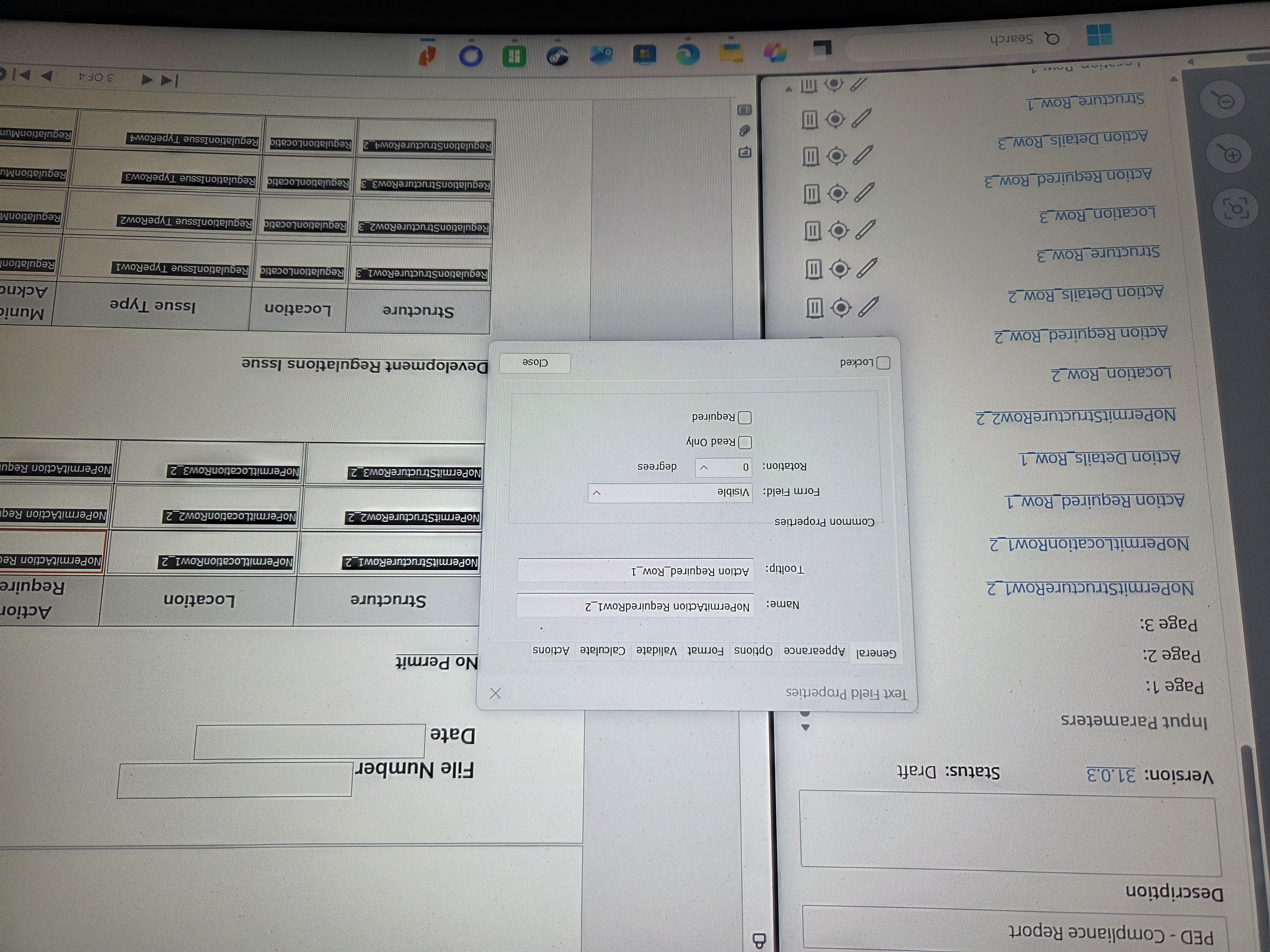Image resolution: width=1270 pixels, height=952 pixels.
Task: Switch to the Validate tab
Action: pos(657,651)
